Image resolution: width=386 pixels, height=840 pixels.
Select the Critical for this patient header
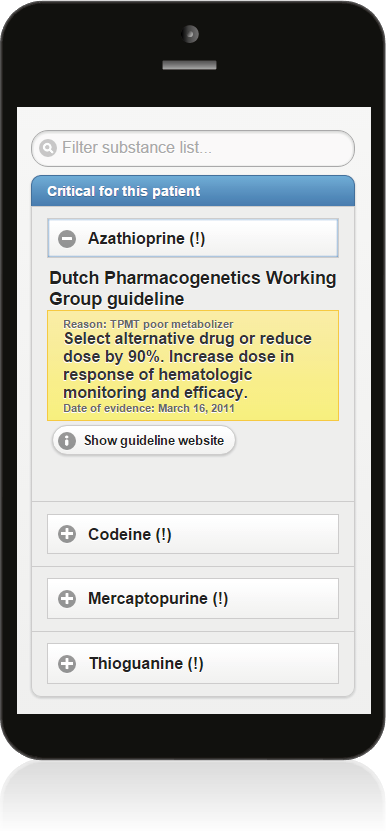coord(193,191)
